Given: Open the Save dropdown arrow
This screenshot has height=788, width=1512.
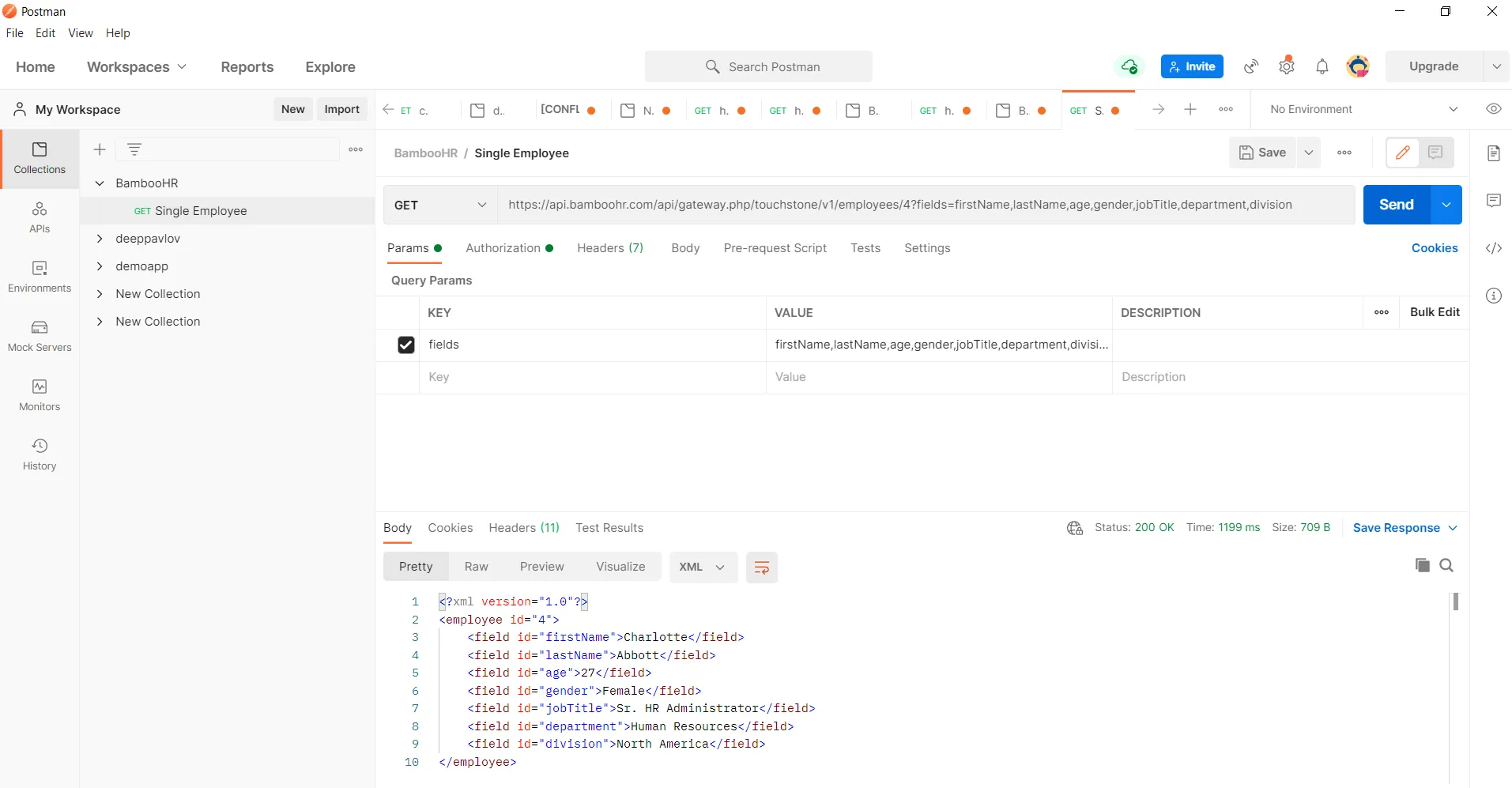Looking at the screenshot, I should (x=1309, y=153).
